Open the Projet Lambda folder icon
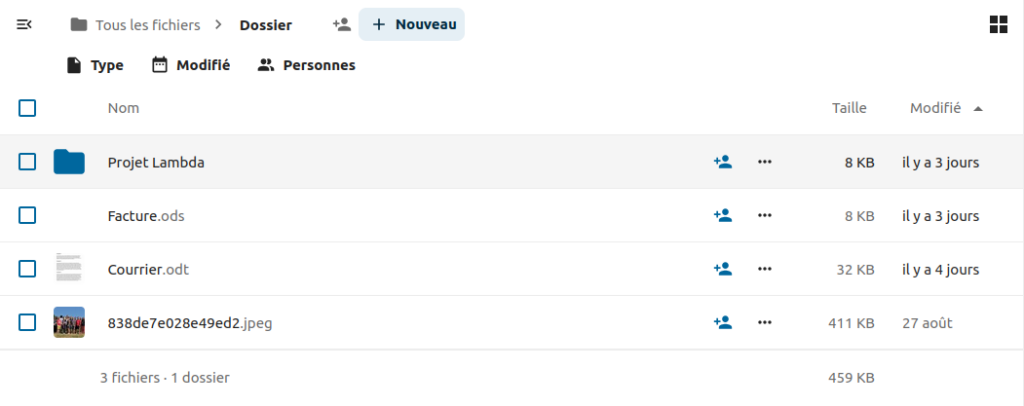 pos(69,162)
